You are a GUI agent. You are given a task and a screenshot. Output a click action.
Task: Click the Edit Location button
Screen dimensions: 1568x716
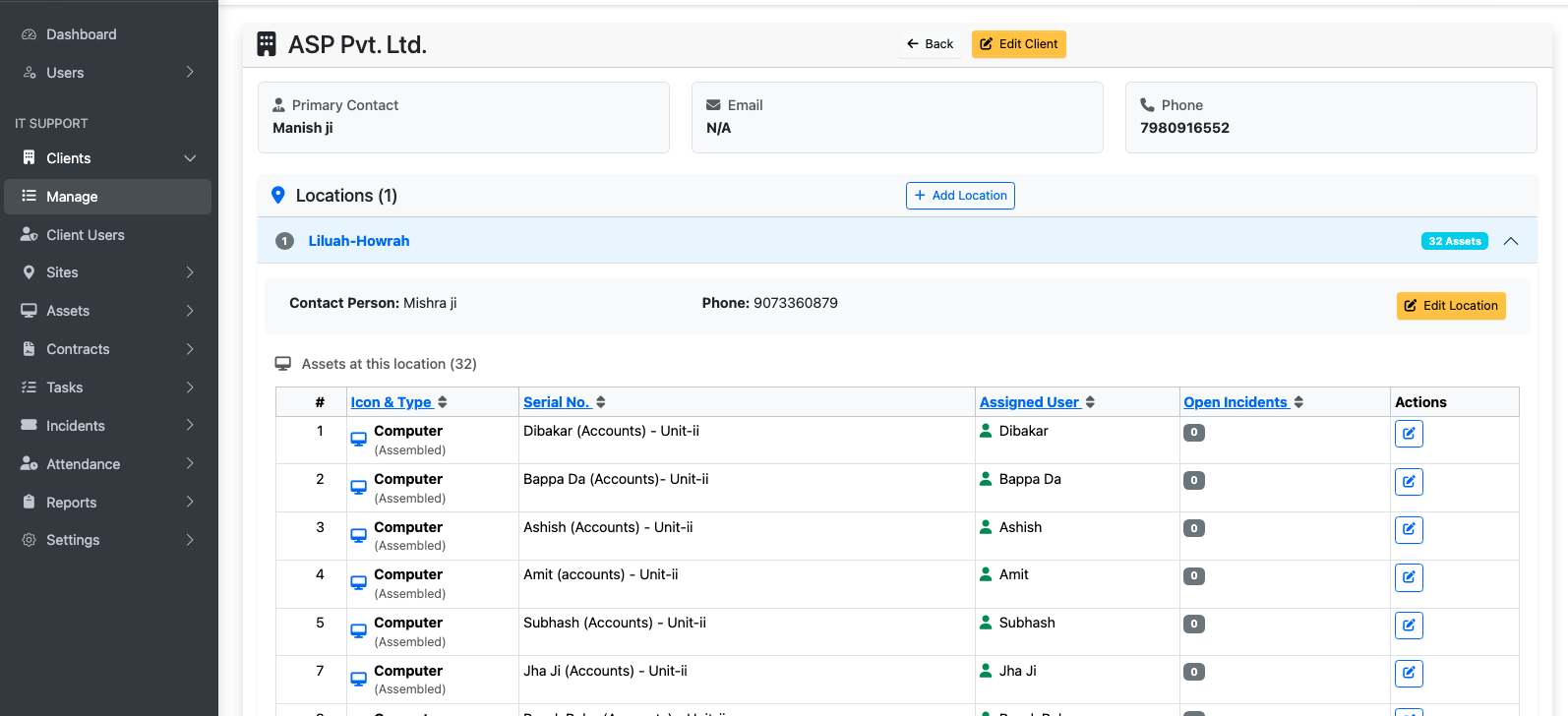coord(1451,306)
